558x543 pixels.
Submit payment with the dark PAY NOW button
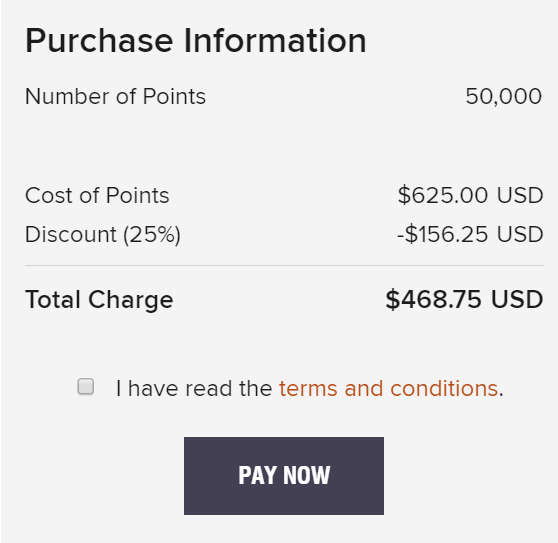(x=284, y=476)
